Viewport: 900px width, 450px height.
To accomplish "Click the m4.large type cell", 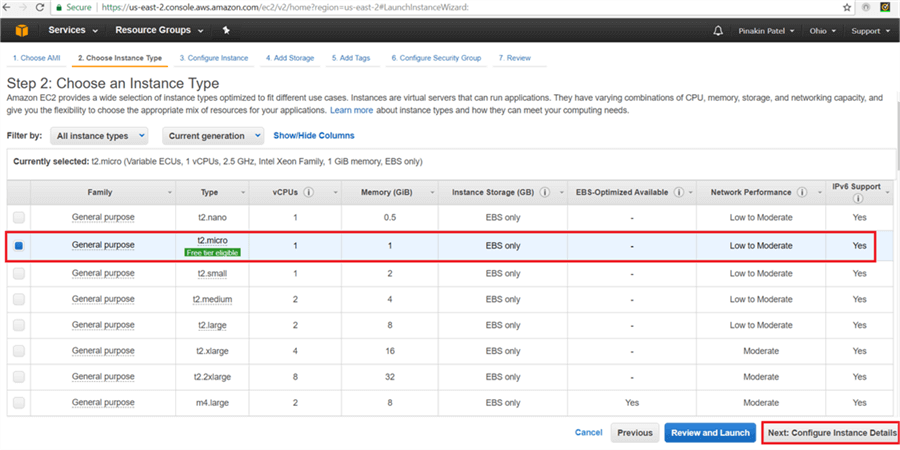I will coord(212,403).
